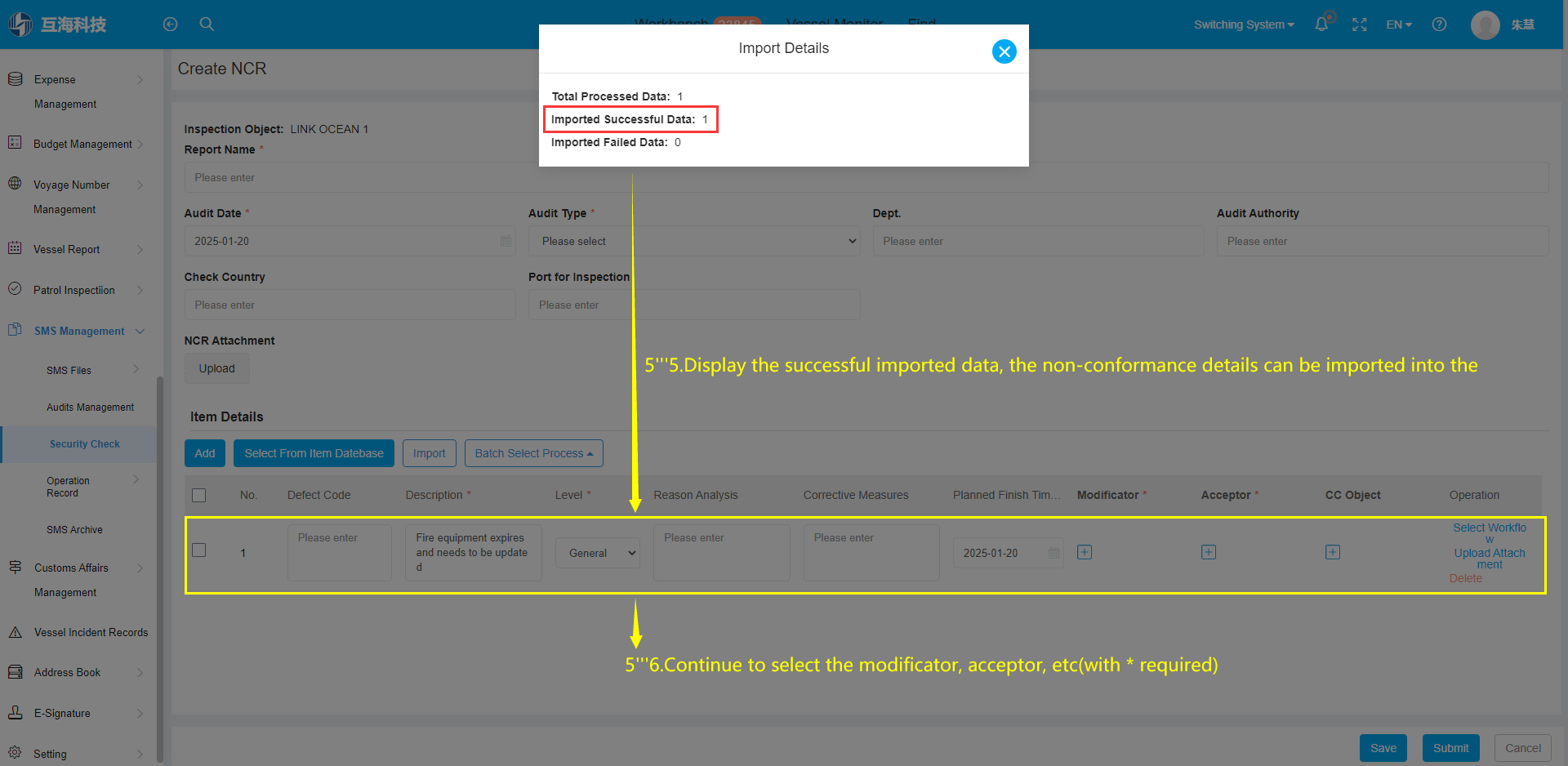The width and height of the screenshot is (1568, 766).
Task: Click the Customs Affairs sidebar icon
Action: pos(15,567)
